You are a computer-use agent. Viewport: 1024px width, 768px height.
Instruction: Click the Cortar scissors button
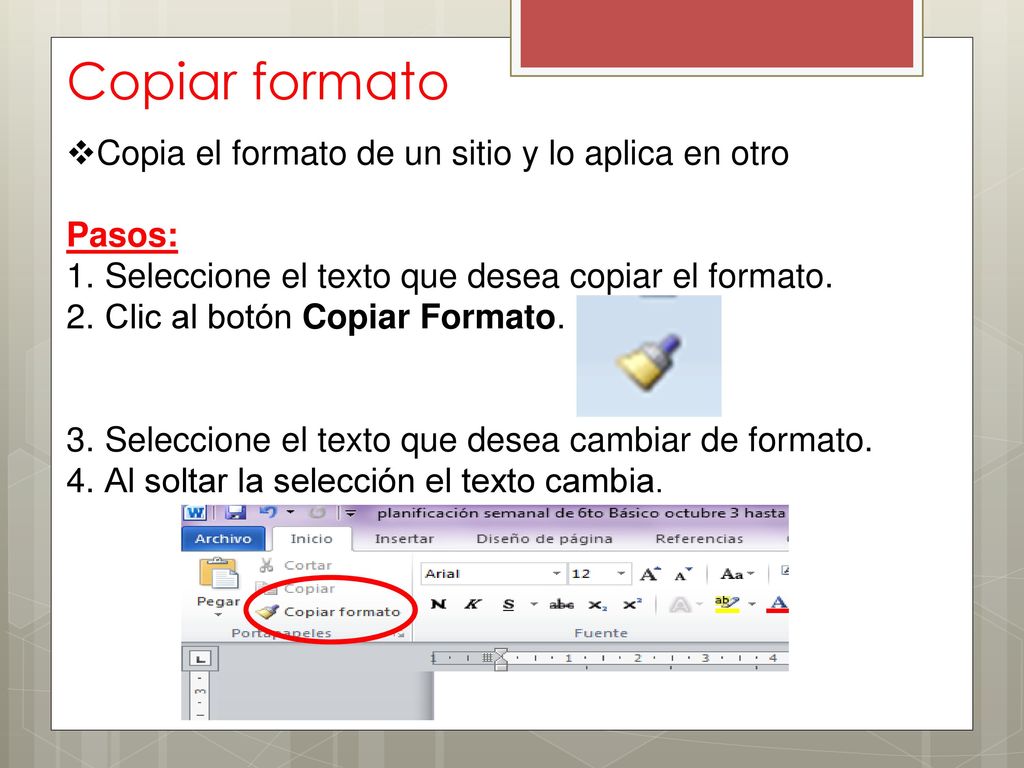click(x=296, y=565)
